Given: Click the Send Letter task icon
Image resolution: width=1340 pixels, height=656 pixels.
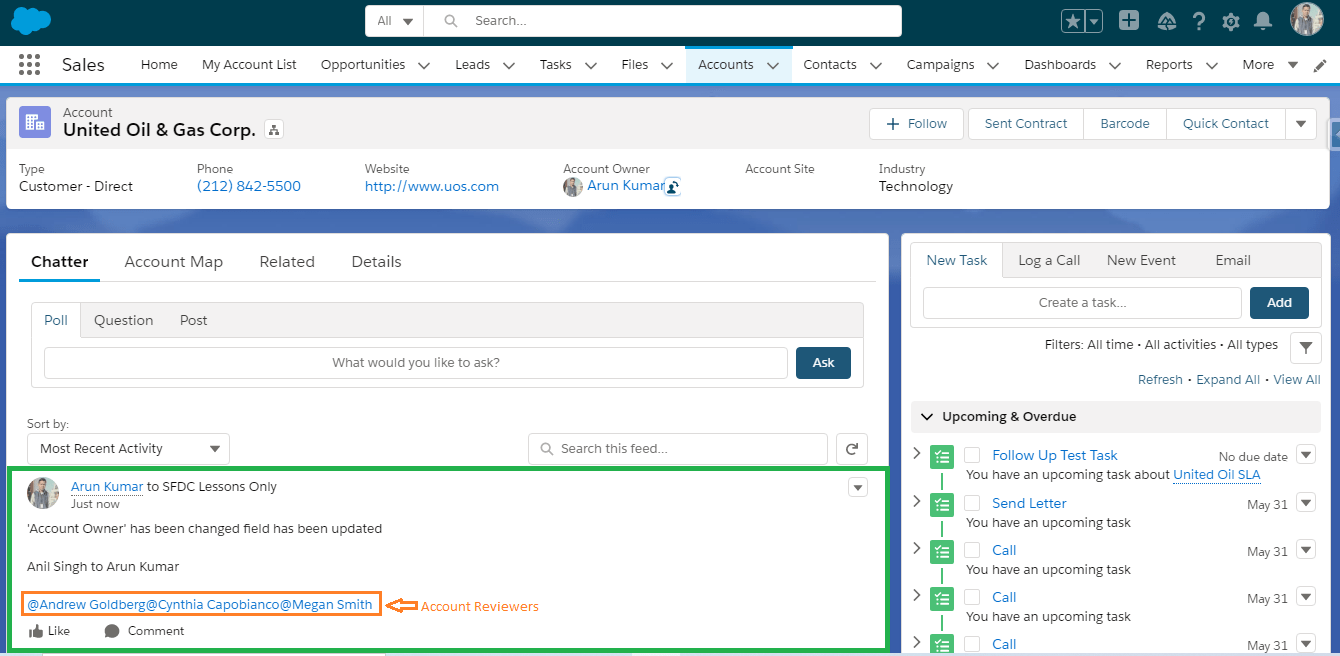Looking at the screenshot, I should tap(942, 505).
